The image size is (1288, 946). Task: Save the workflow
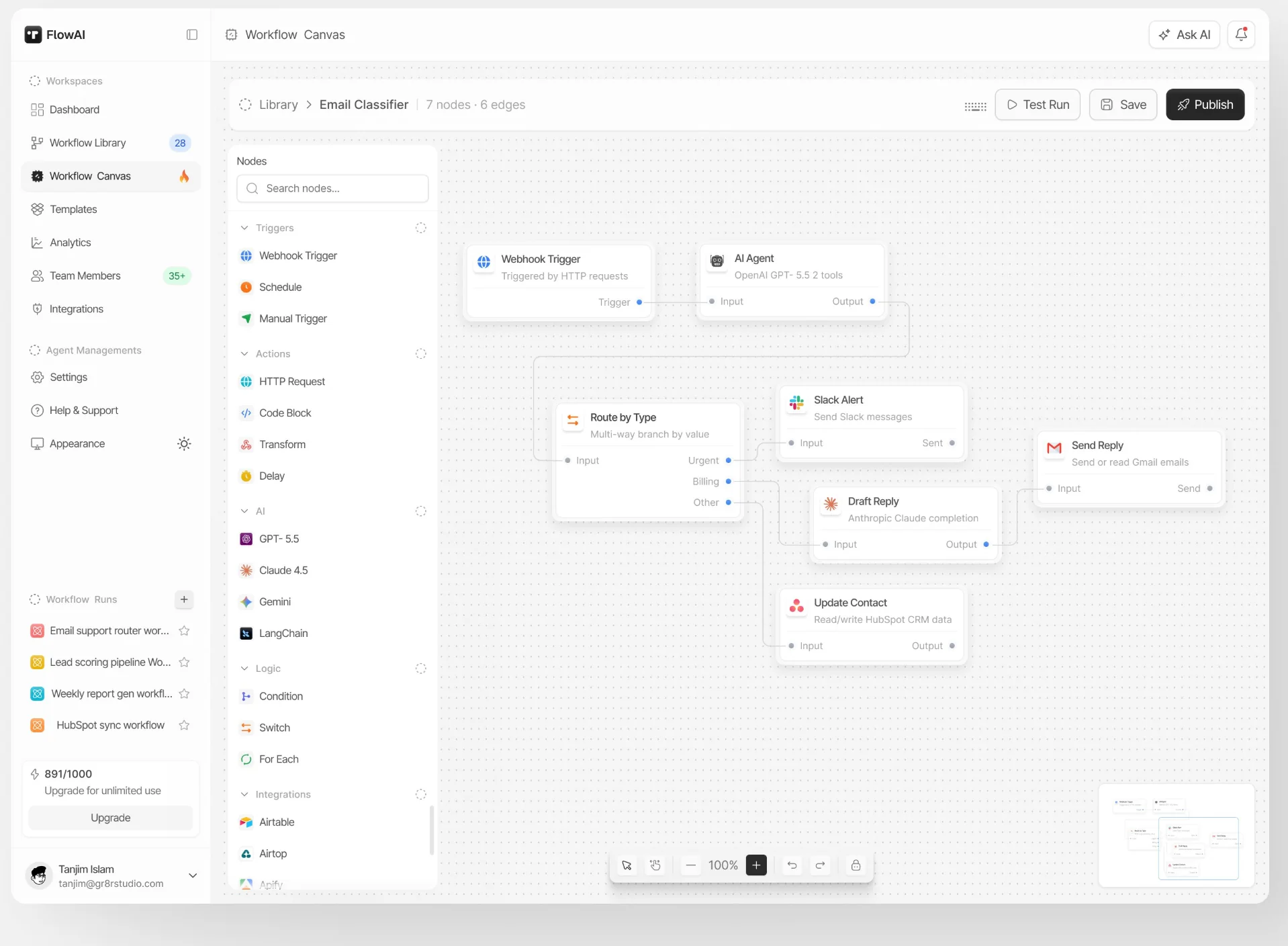[x=1123, y=105]
